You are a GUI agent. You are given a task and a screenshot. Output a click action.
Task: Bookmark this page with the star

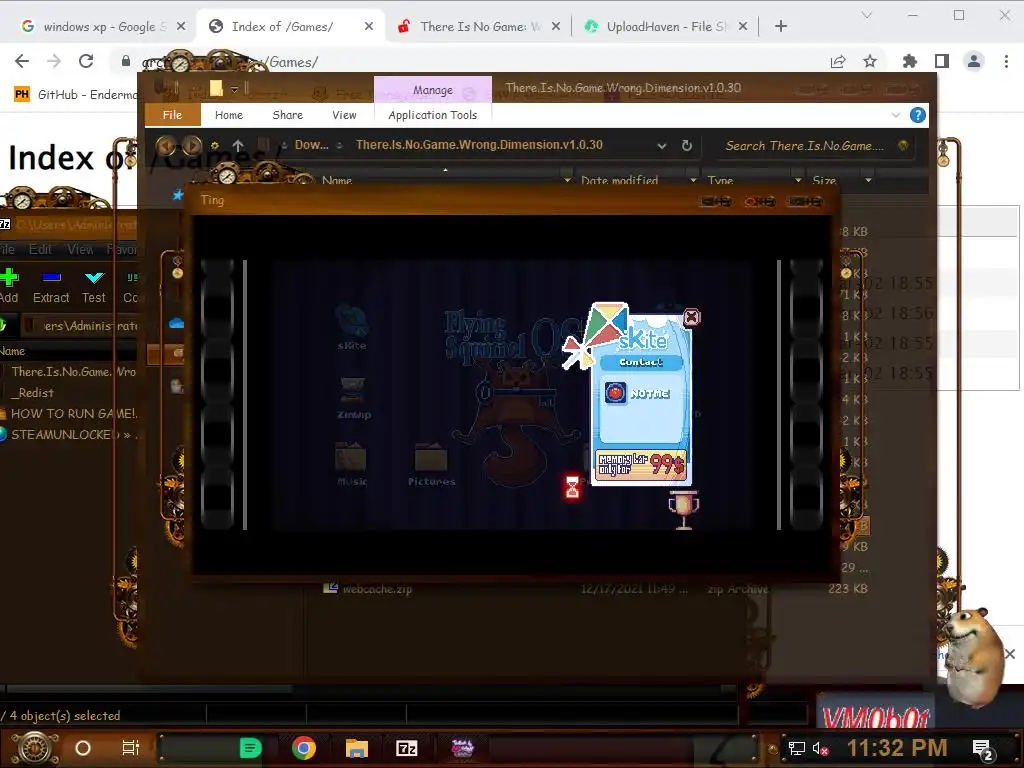pos(870,61)
